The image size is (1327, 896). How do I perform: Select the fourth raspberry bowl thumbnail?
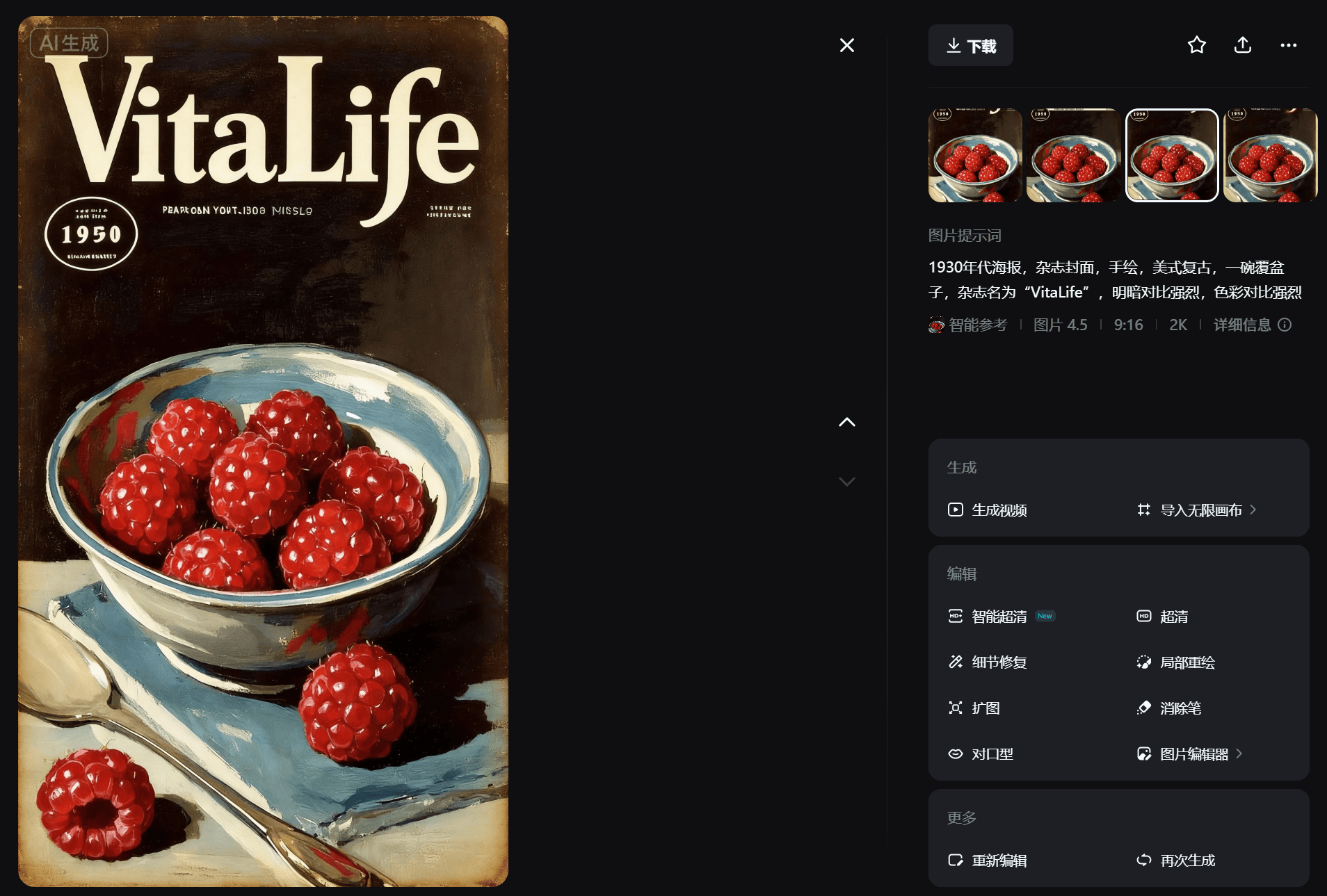coord(1270,155)
